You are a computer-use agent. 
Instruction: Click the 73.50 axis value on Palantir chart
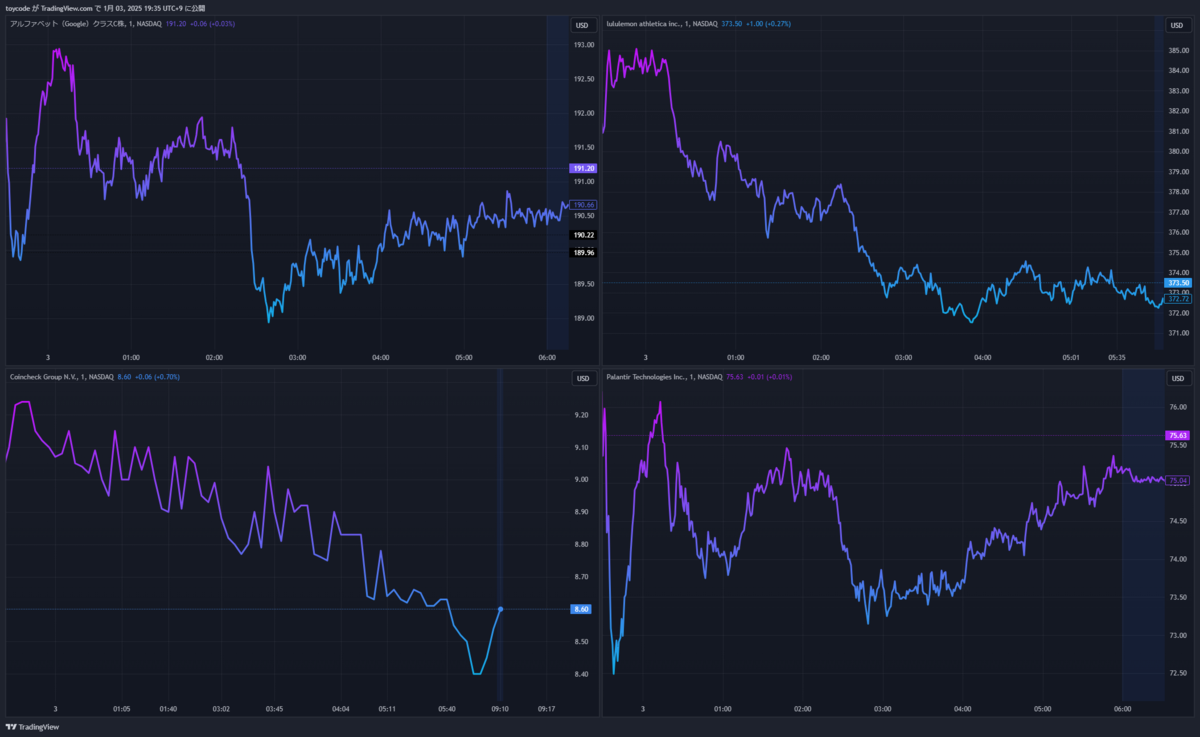click(1178, 597)
